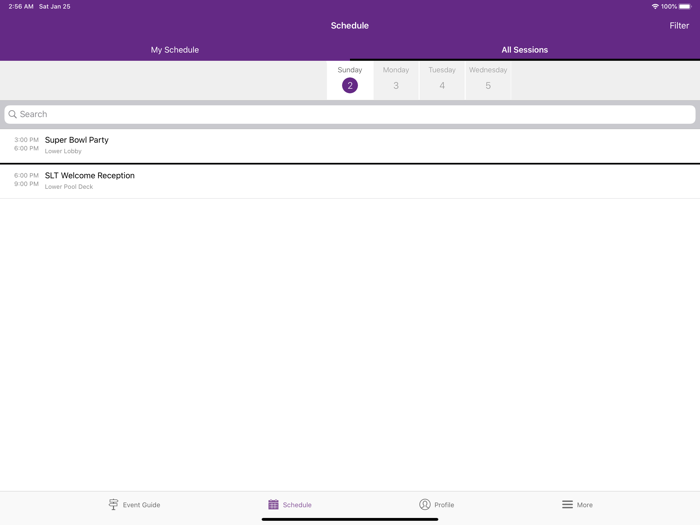Tap the Profile label in bottom bar
The width and height of the screenshot is (700, 525).
pyautogui.click(x=444, y=505)
